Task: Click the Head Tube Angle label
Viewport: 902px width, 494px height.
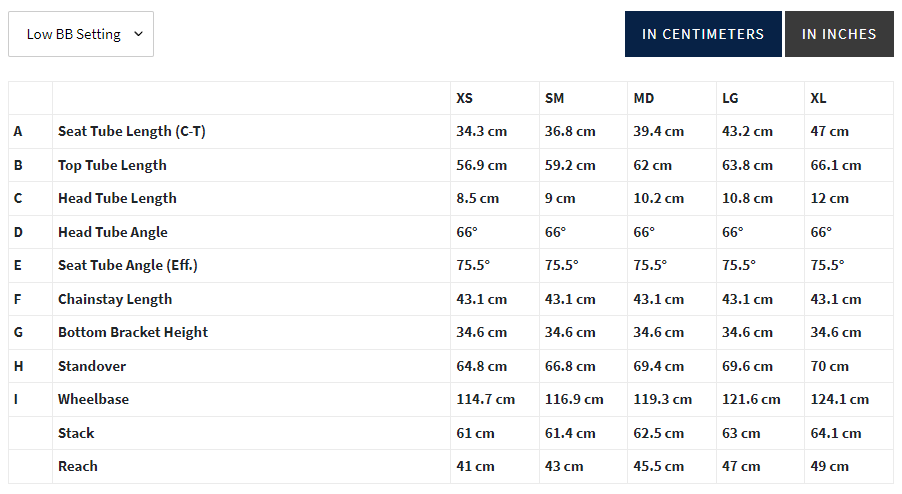Action: (113, 232)
